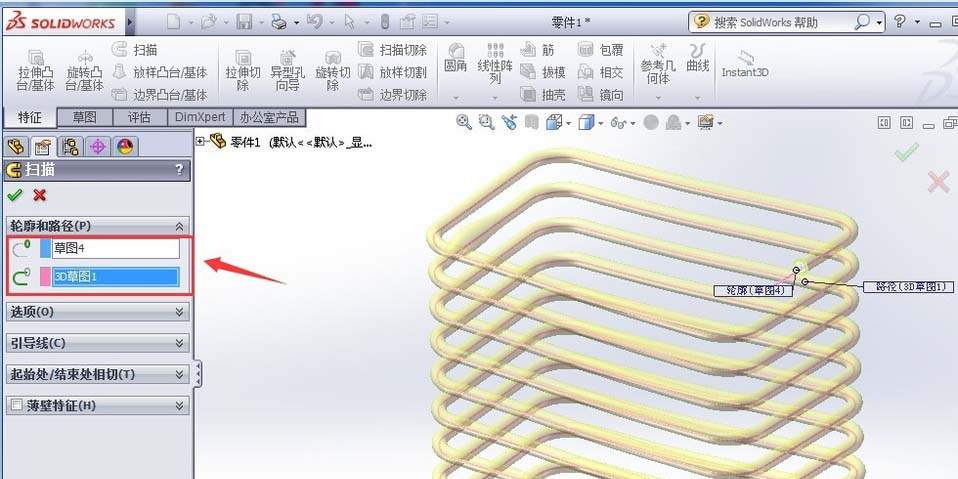Switch to the Sketch (草图) tab
Screen dimensions: 958x479
tap(84, 117)
